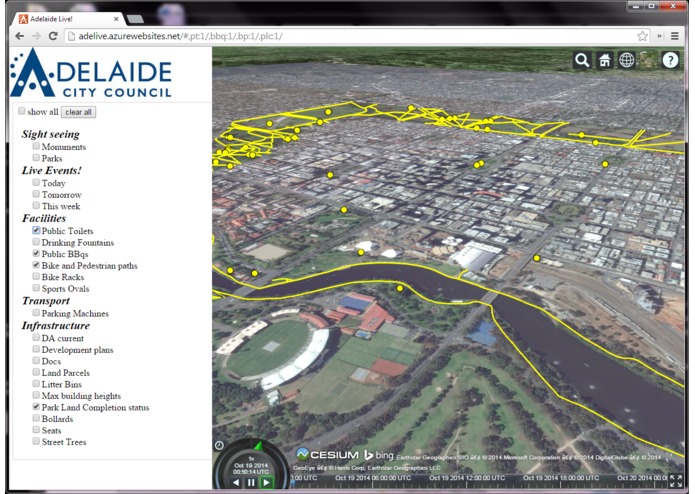Enable the Parks checkbox
The height and width of the screenshot is (494, 695).
[x=36, y=157]
